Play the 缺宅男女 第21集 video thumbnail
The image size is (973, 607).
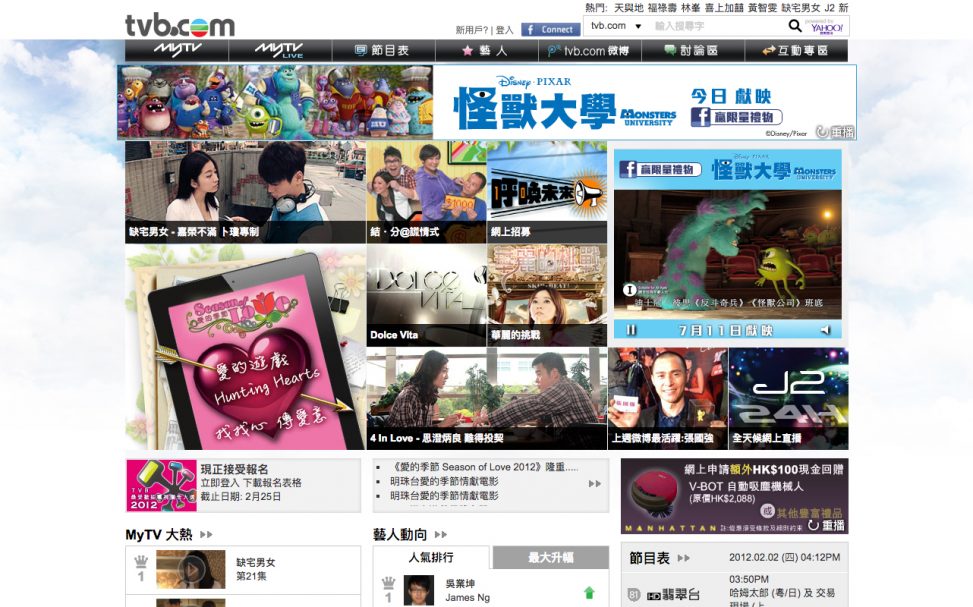[x=191, y=569]
